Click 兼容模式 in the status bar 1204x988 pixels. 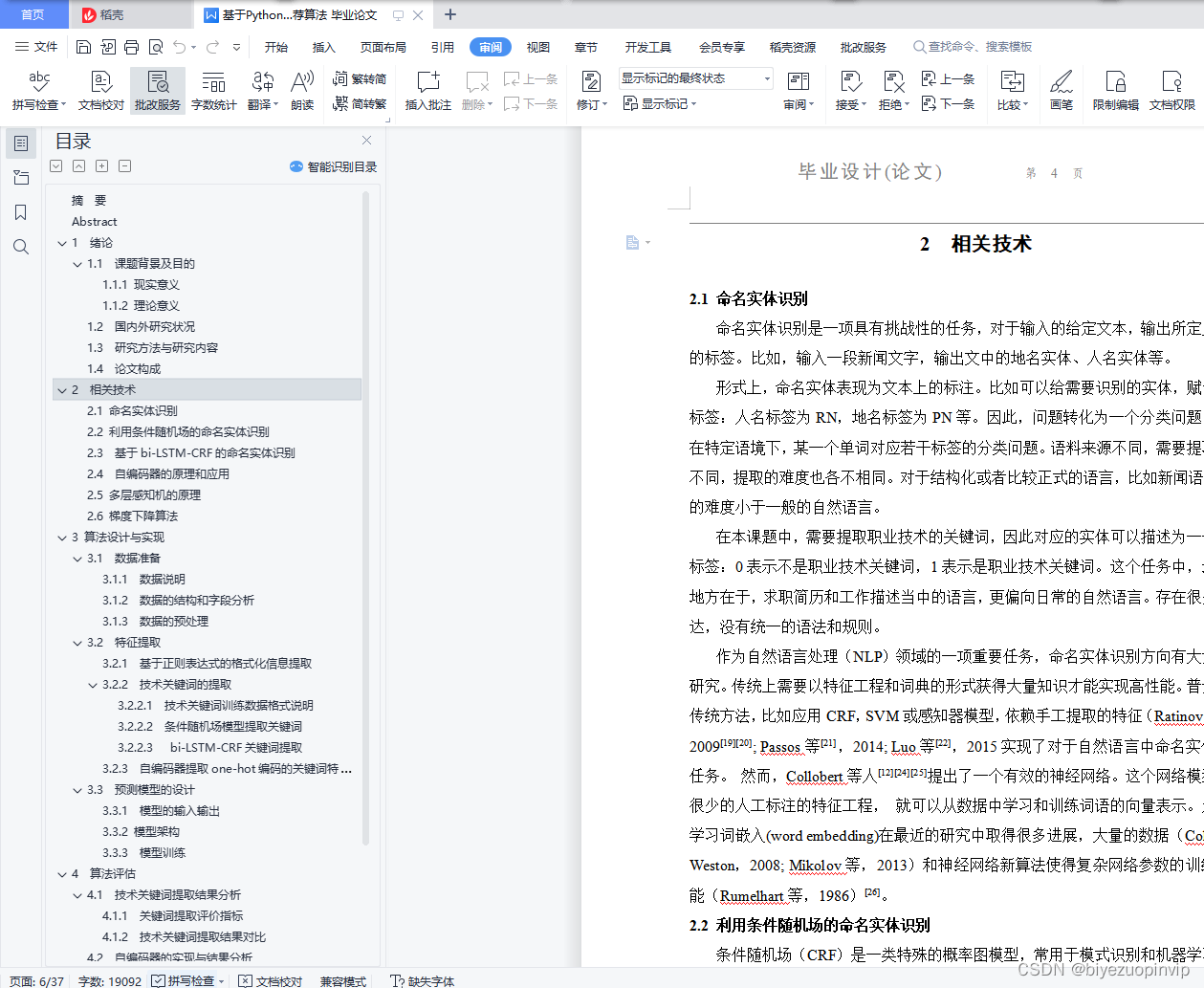[x=343, y=980]
